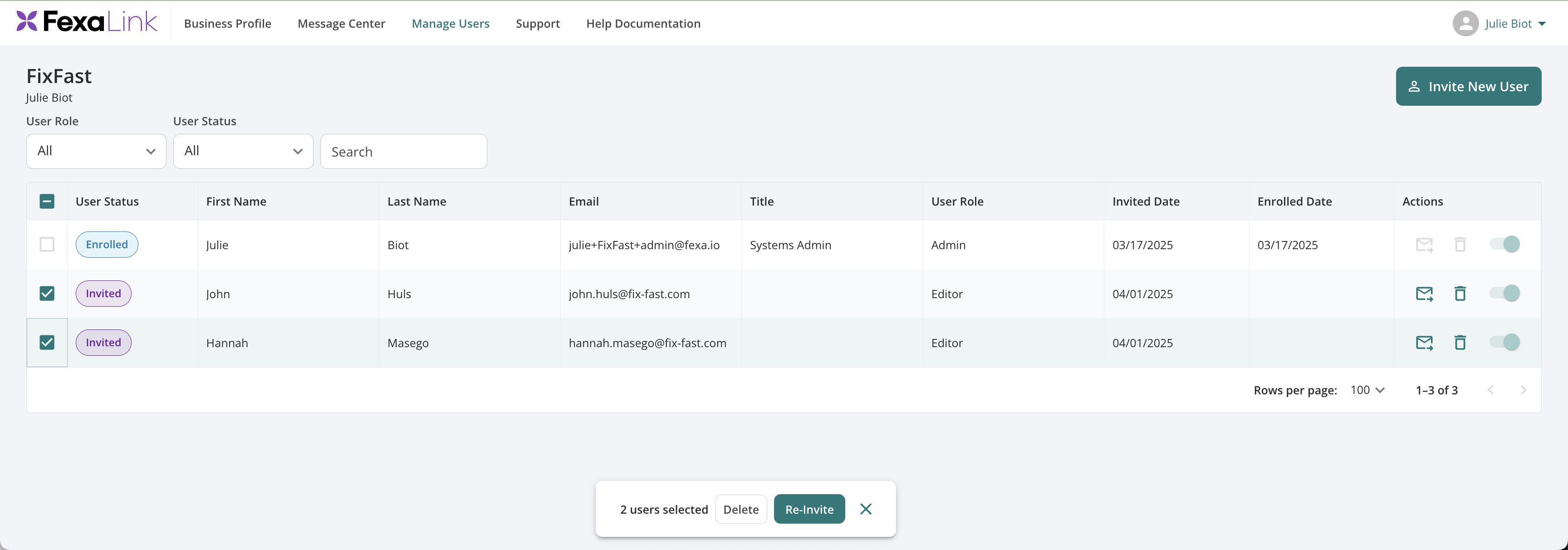Click the FexaLink logo
Image resolution: width=1568 pixels, height=550 pixels.
[x=87, y=21]
